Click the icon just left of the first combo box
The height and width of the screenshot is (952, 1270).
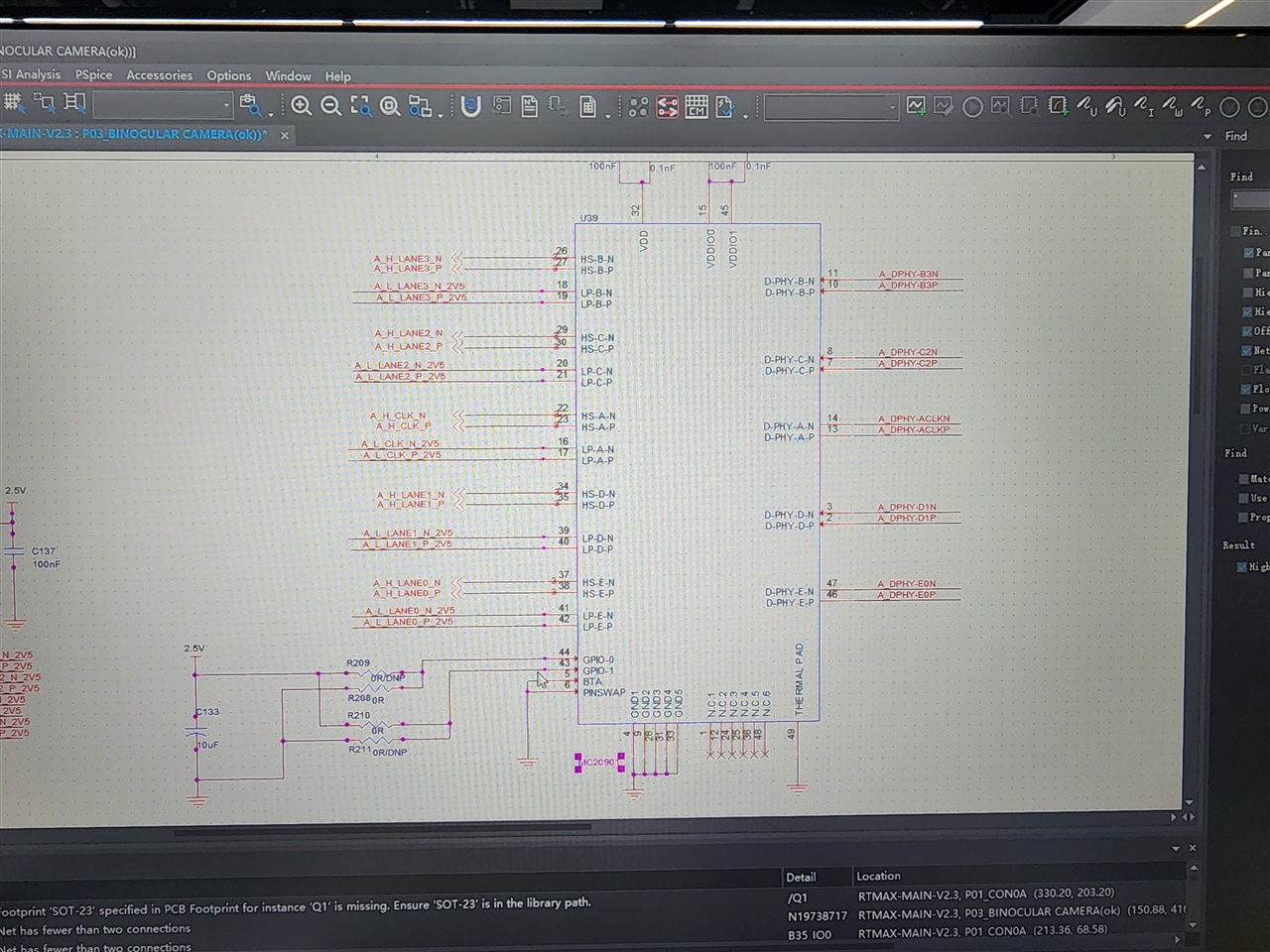[74, 102]
